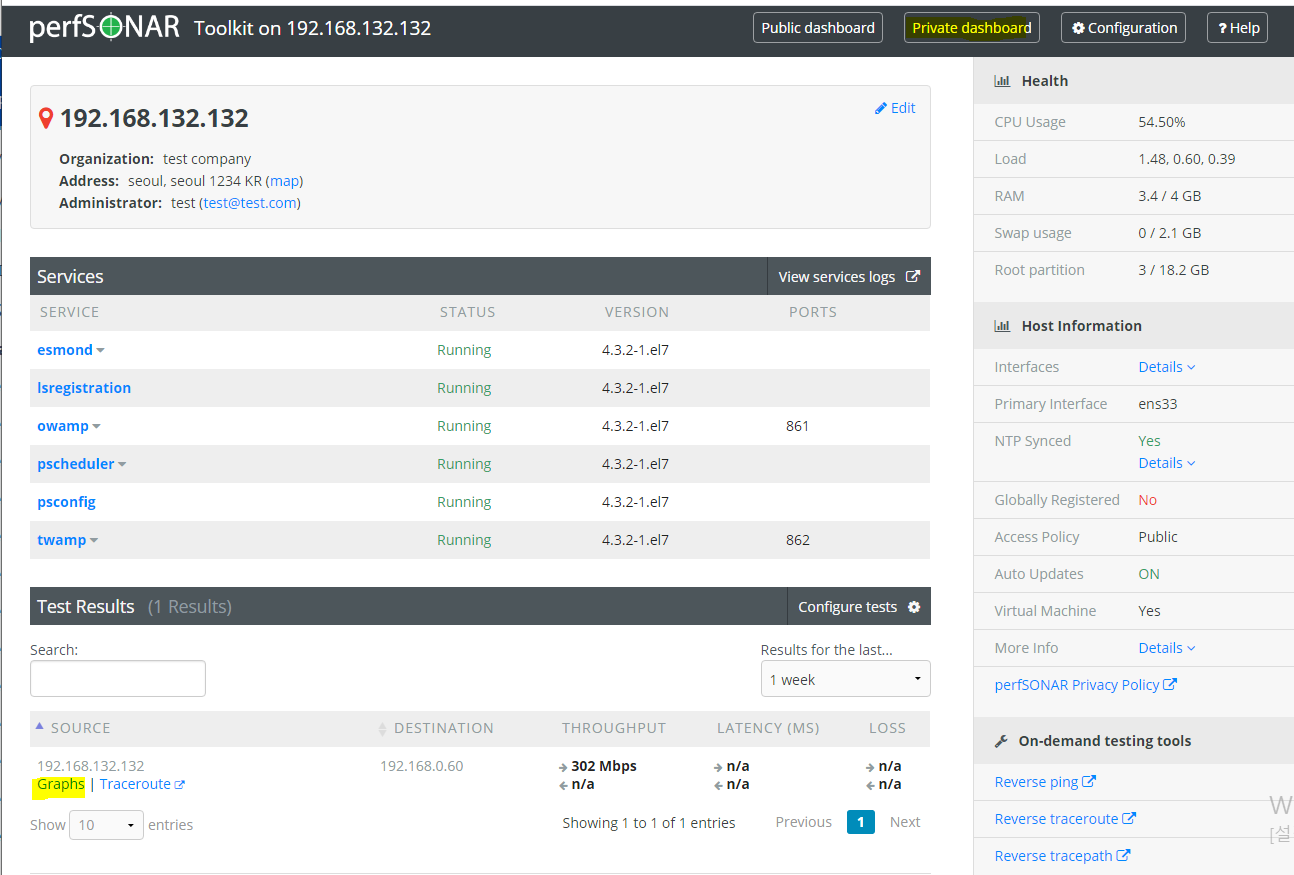Screen dimensions: 1294x875
Task: Open the Help menu
Action: [1238, 28]
